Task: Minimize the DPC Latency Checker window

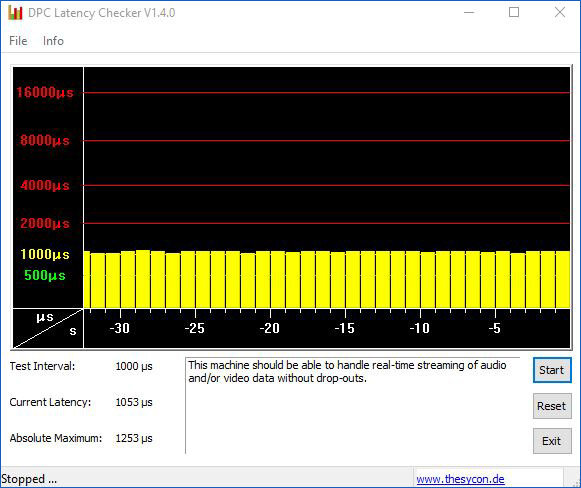Action: tap(469, 13)
